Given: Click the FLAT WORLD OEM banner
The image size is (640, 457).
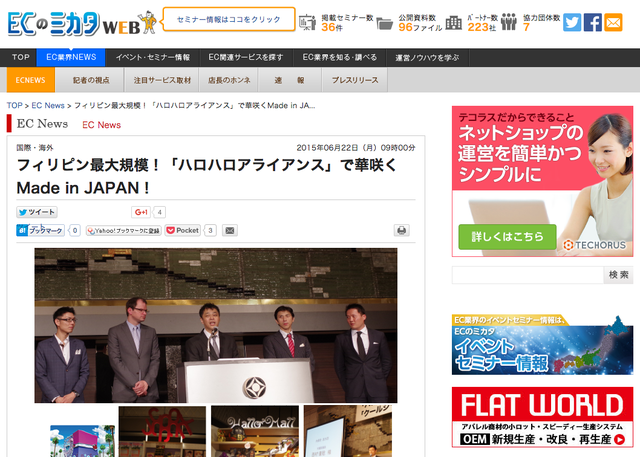Looking at the screenshot, I should (542, 417).
